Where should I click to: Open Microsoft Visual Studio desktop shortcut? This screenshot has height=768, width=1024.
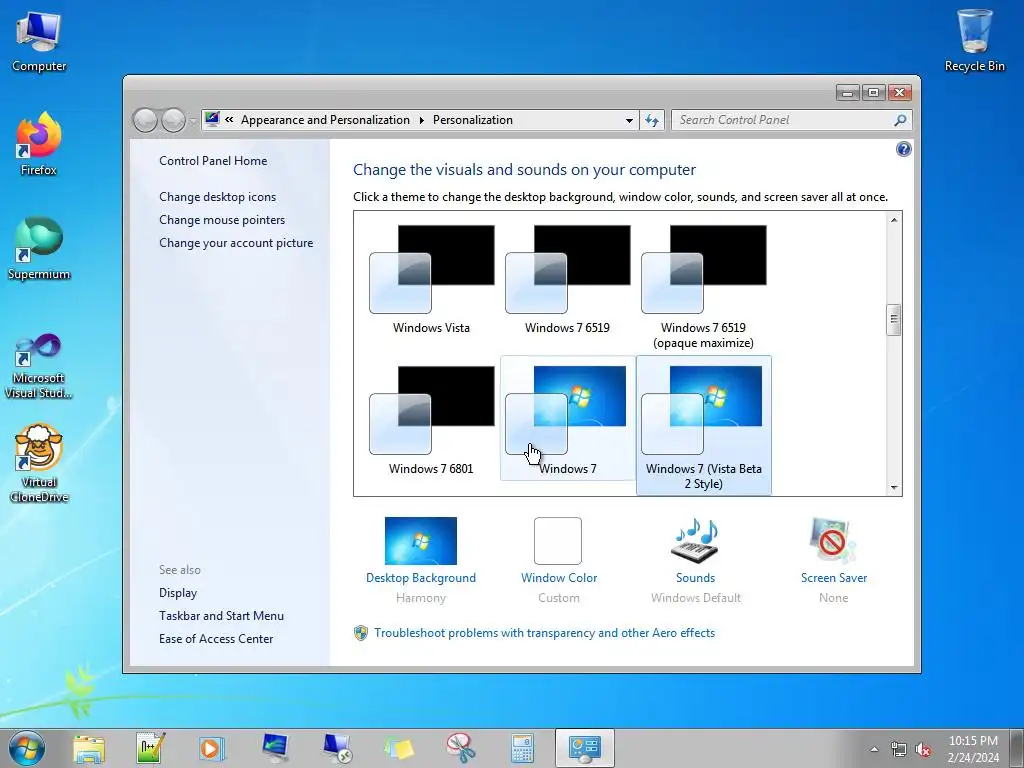[39, 366]
